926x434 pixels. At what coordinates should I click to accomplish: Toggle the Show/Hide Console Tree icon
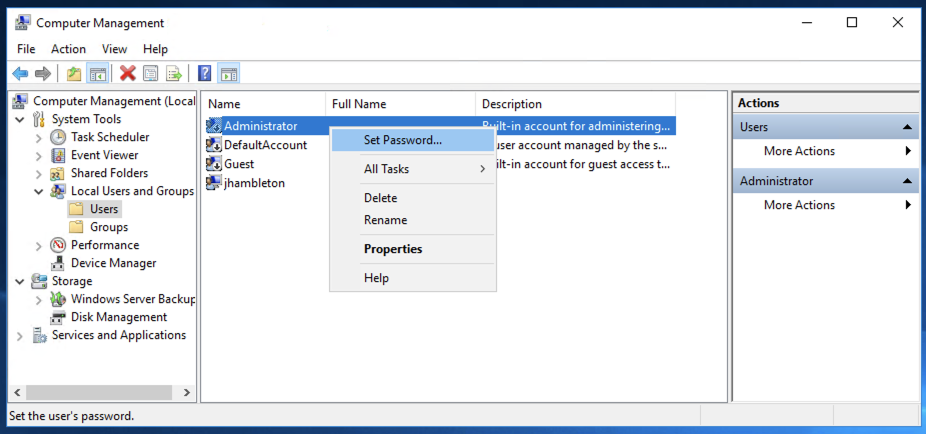pos(97,74)
